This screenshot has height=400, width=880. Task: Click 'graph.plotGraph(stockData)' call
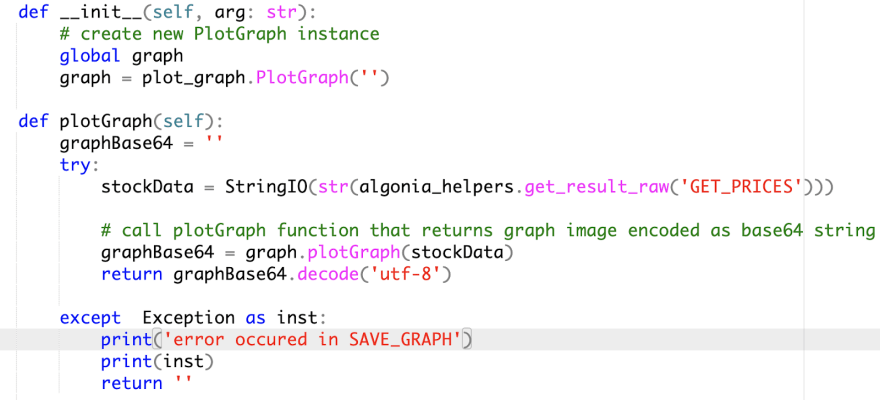(379, 252)
